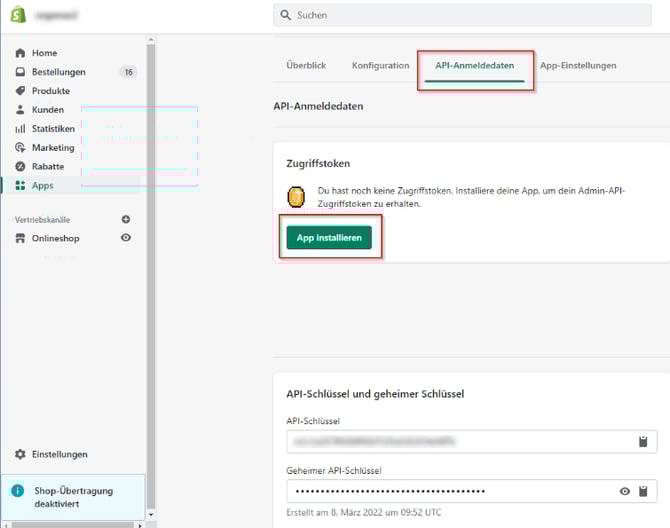Click 'API-Schlüssel und geheimer Schlüssel' heading
This screenshot has height=528, width=670.
tap(375, 393)
